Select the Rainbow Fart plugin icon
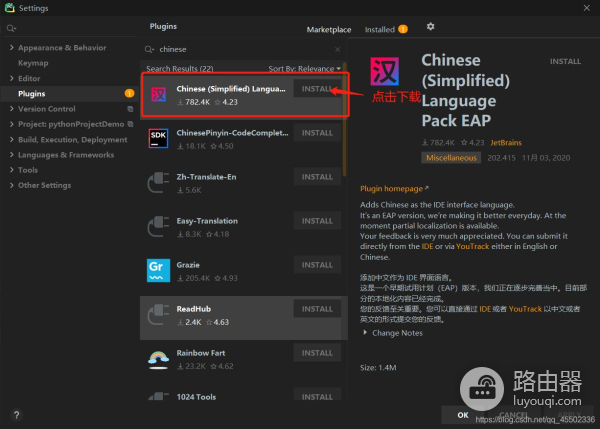Screen dimensions: 600x429 158,360
